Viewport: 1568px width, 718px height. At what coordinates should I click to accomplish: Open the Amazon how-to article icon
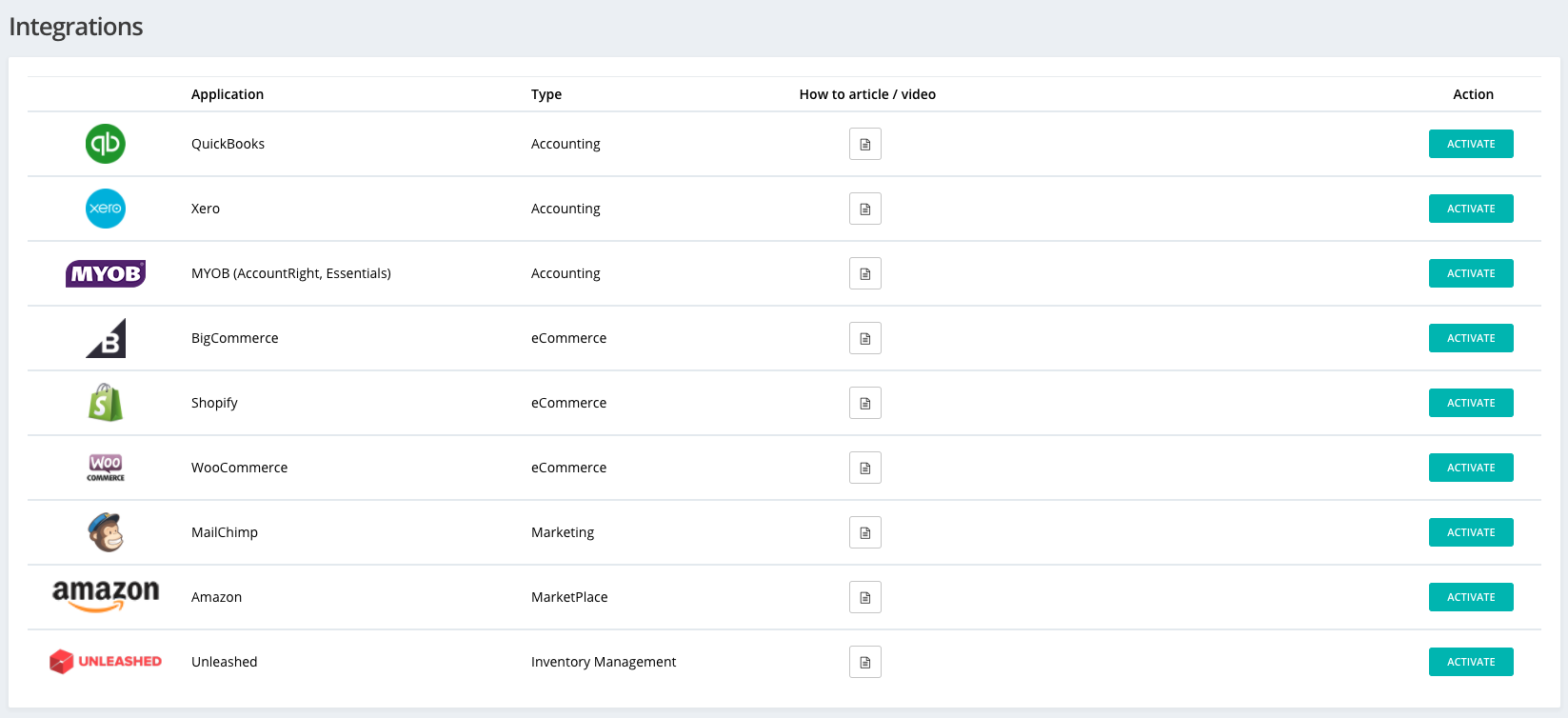864,597
